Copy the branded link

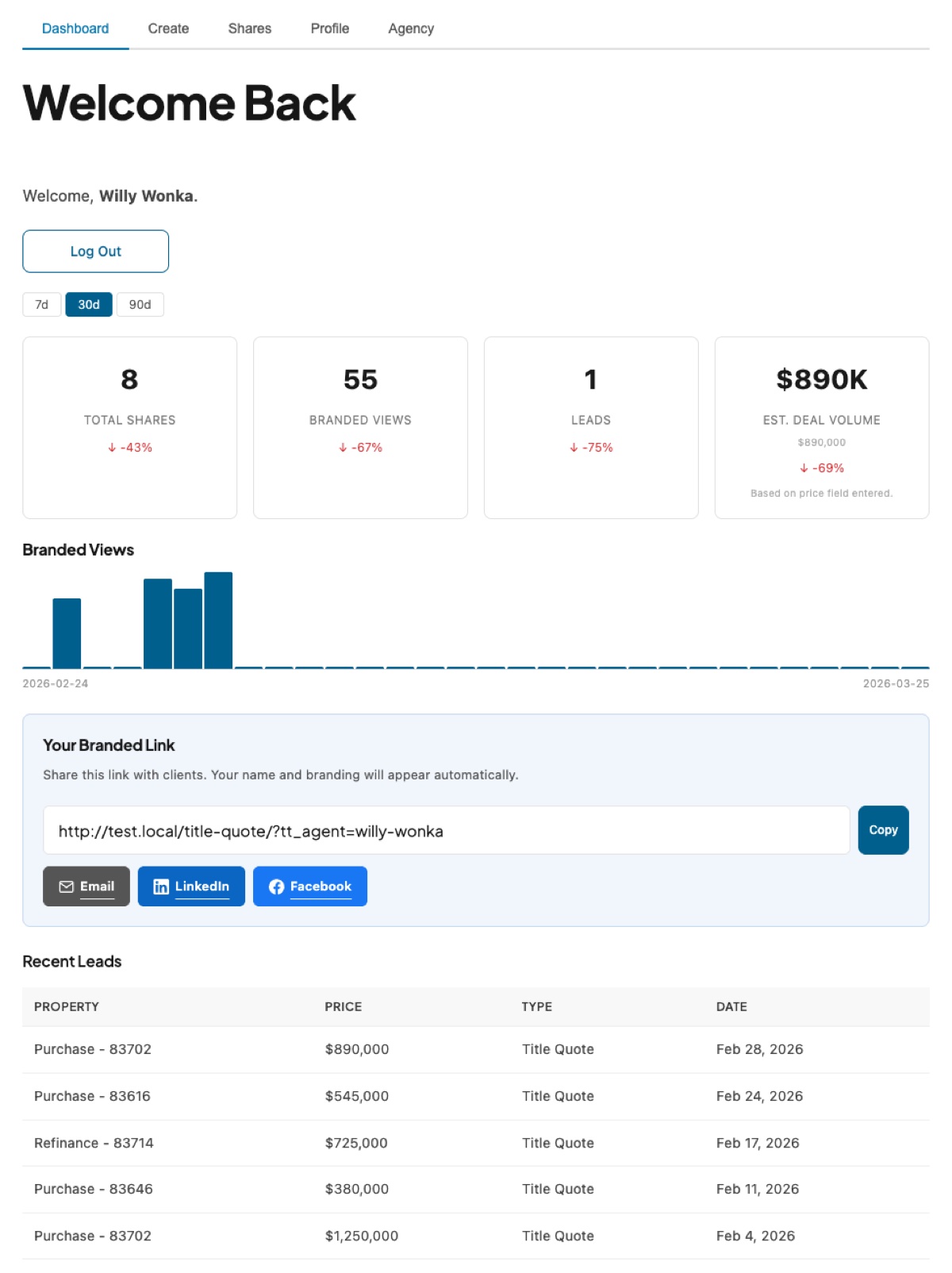coord(883,830)
